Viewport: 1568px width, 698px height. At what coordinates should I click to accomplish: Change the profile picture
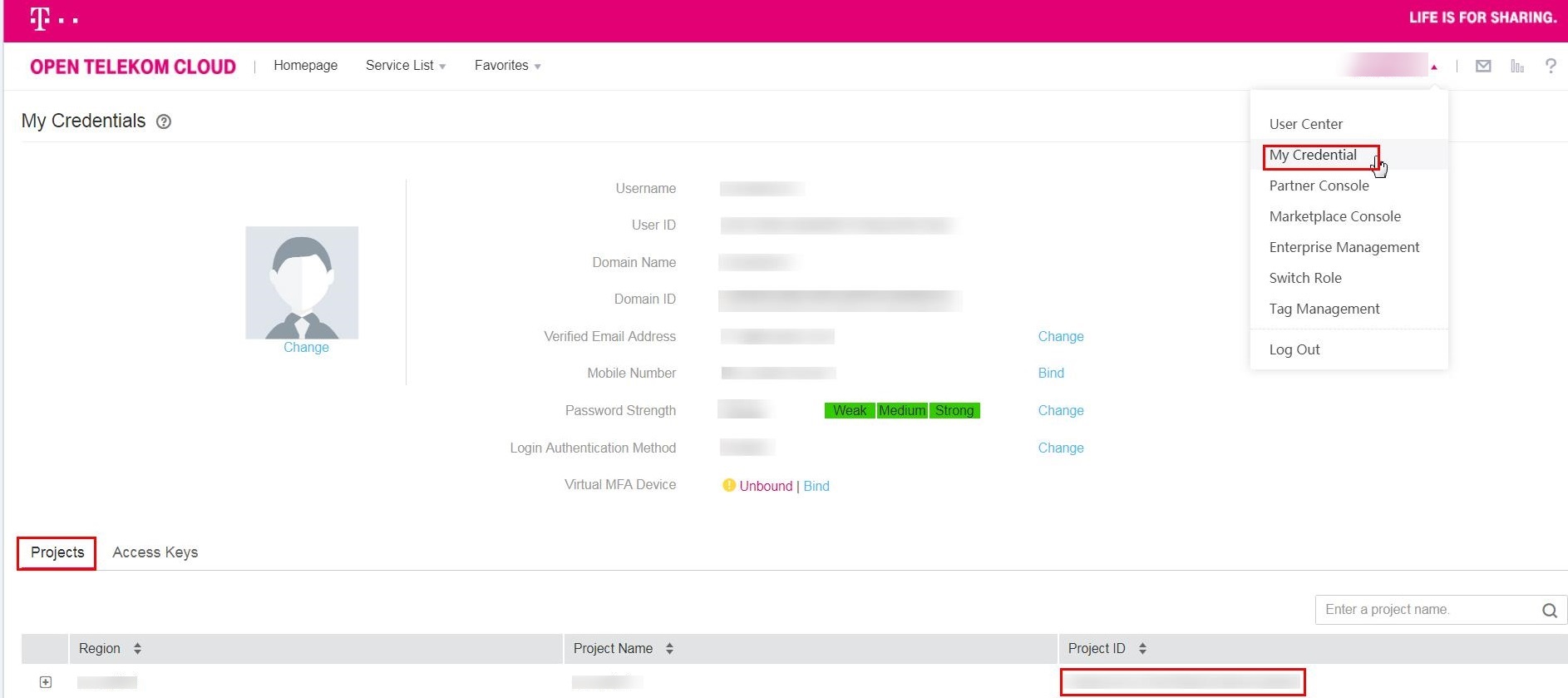pos(306,348)
